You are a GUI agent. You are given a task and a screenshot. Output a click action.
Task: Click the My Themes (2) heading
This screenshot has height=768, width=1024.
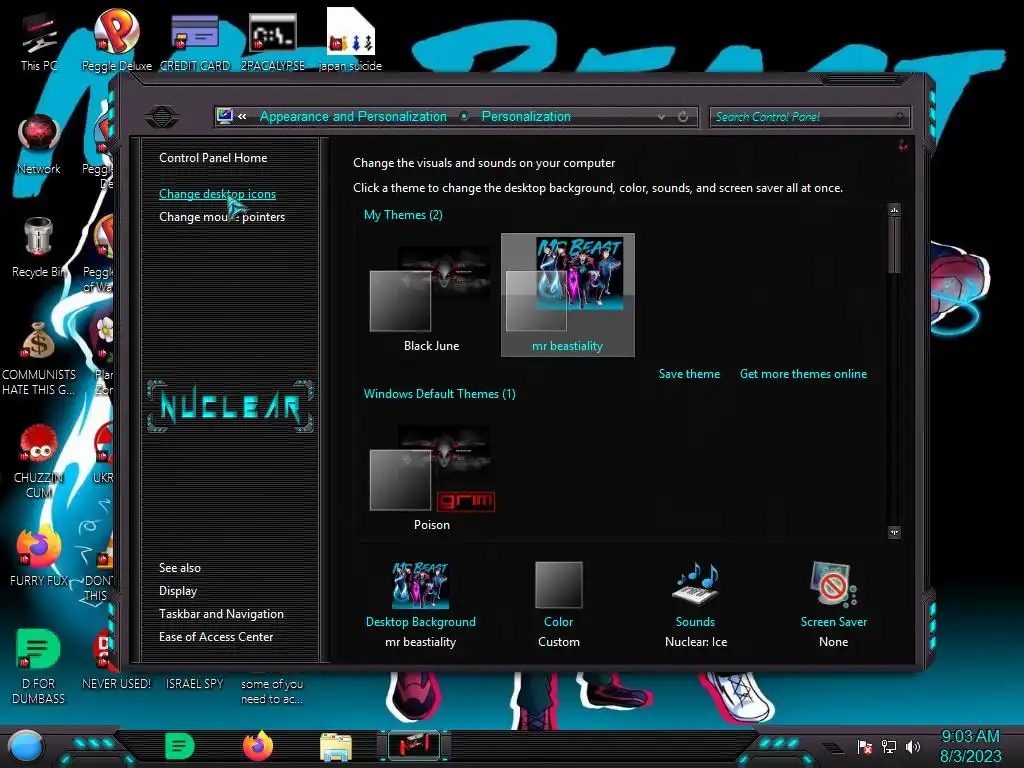click(x=403, y=215)
